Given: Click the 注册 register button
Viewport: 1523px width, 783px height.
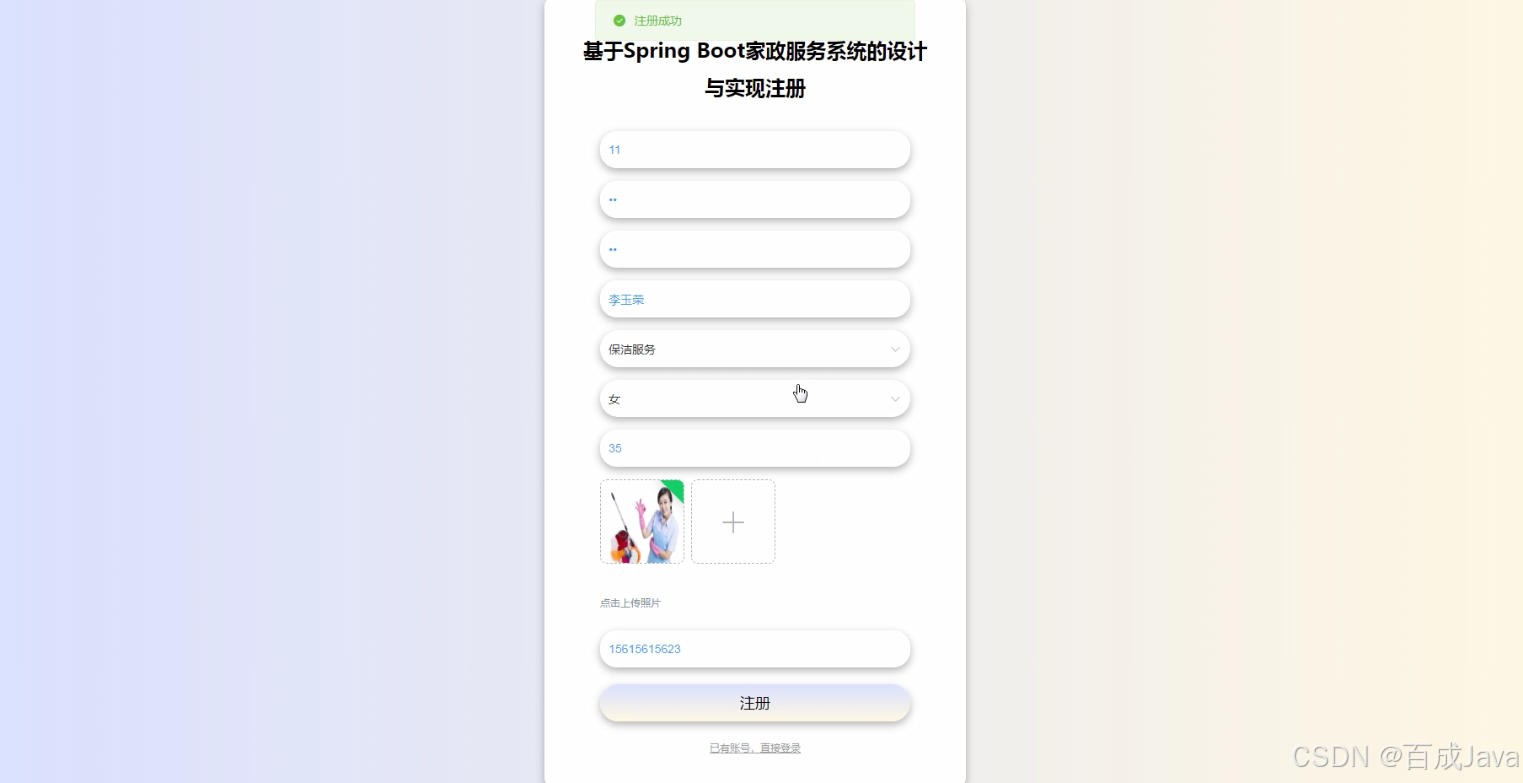Looking at the screenshot, I should 755,703.
